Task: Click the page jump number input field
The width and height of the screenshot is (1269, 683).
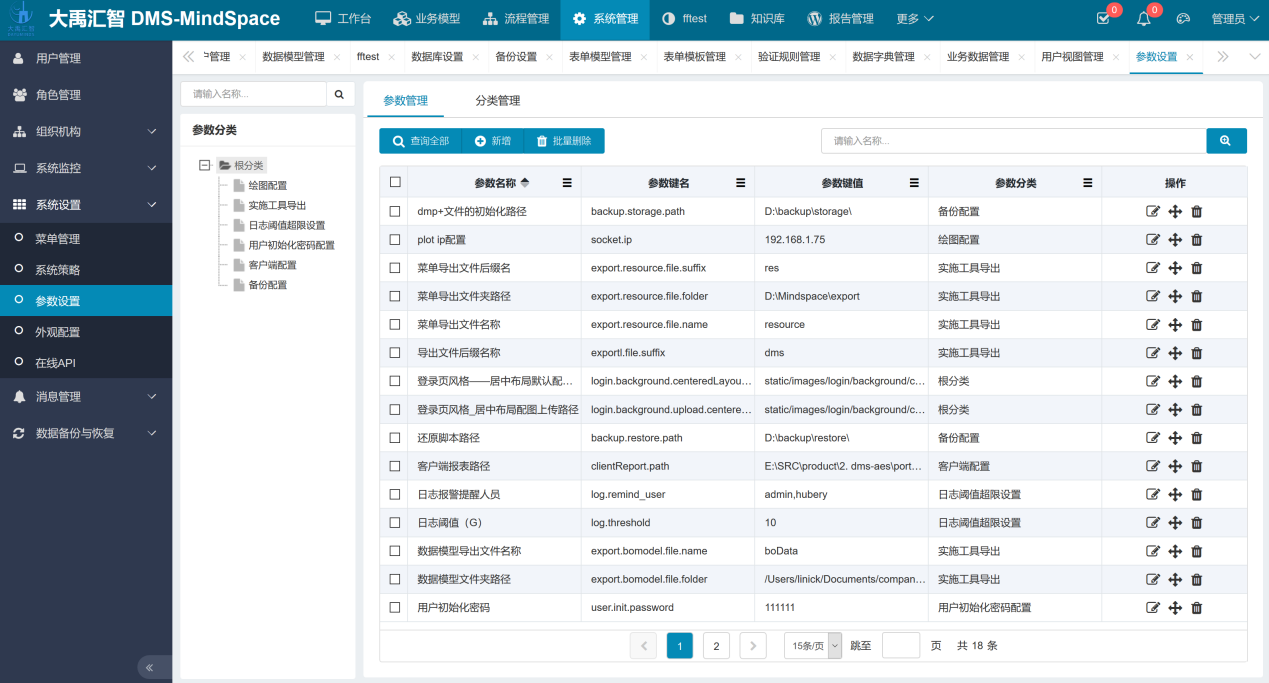Action: (900, 646)
